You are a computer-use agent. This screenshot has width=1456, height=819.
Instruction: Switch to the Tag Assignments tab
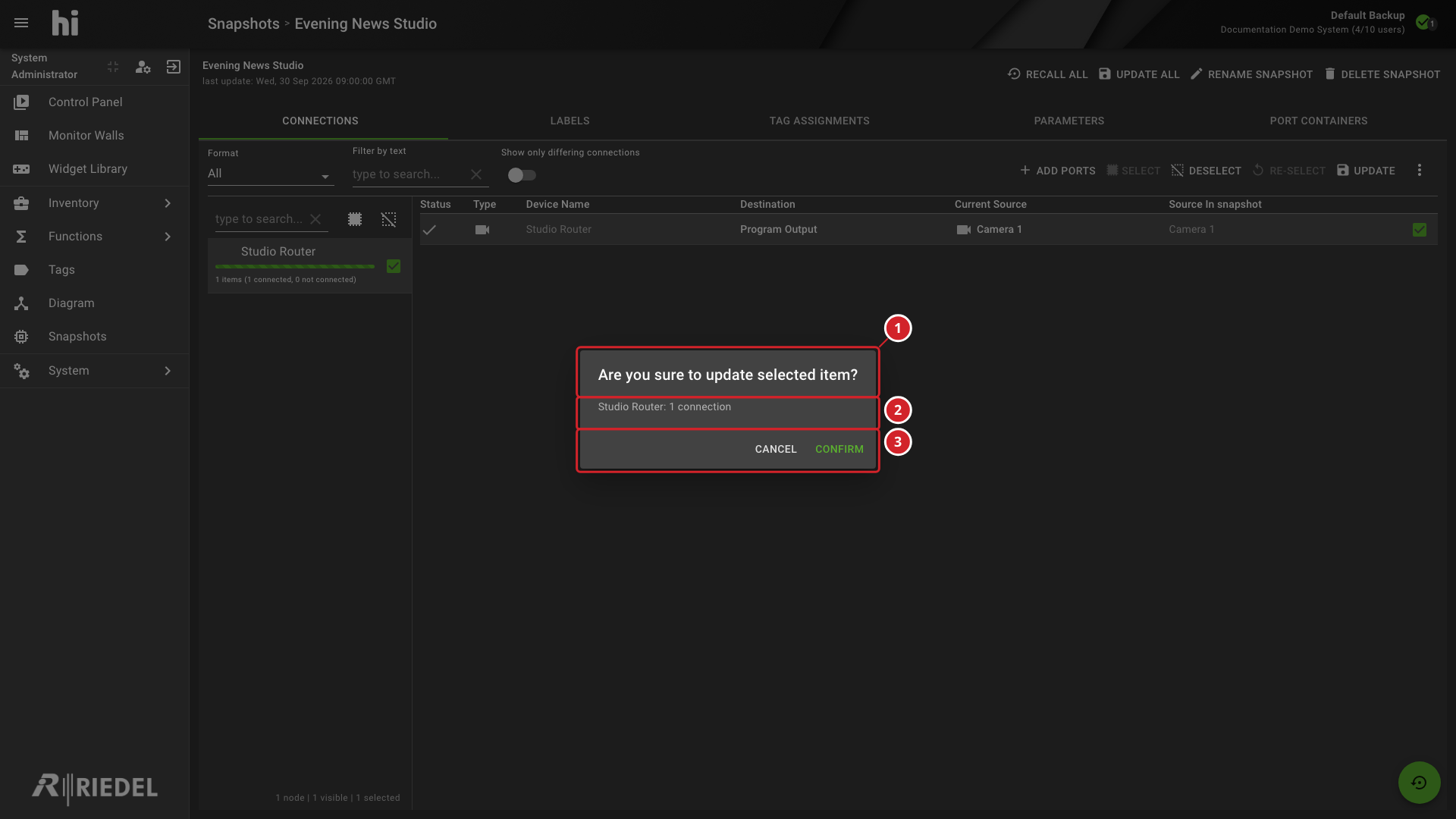tap(819, 121)
